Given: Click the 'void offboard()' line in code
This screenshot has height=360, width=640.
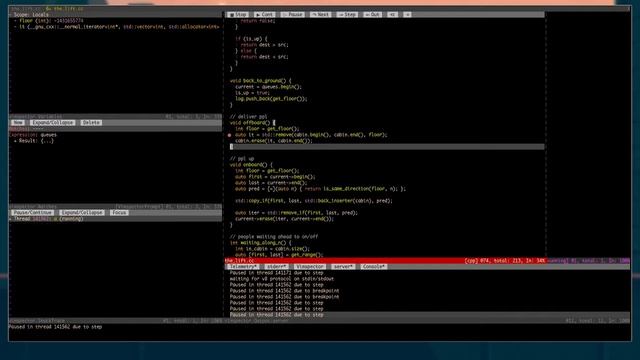Looking at the screenshot, I should tap(252, 122).
